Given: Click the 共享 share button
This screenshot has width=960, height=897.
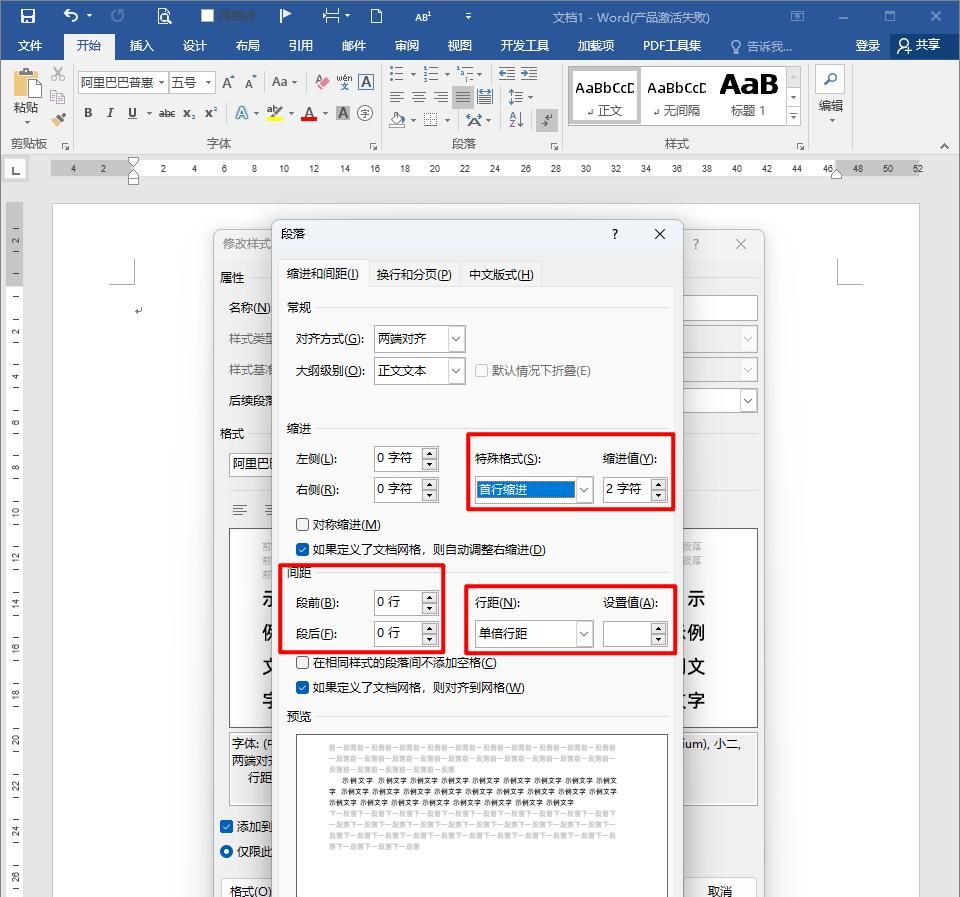Looking at the screenshot, I should point(919,46).
